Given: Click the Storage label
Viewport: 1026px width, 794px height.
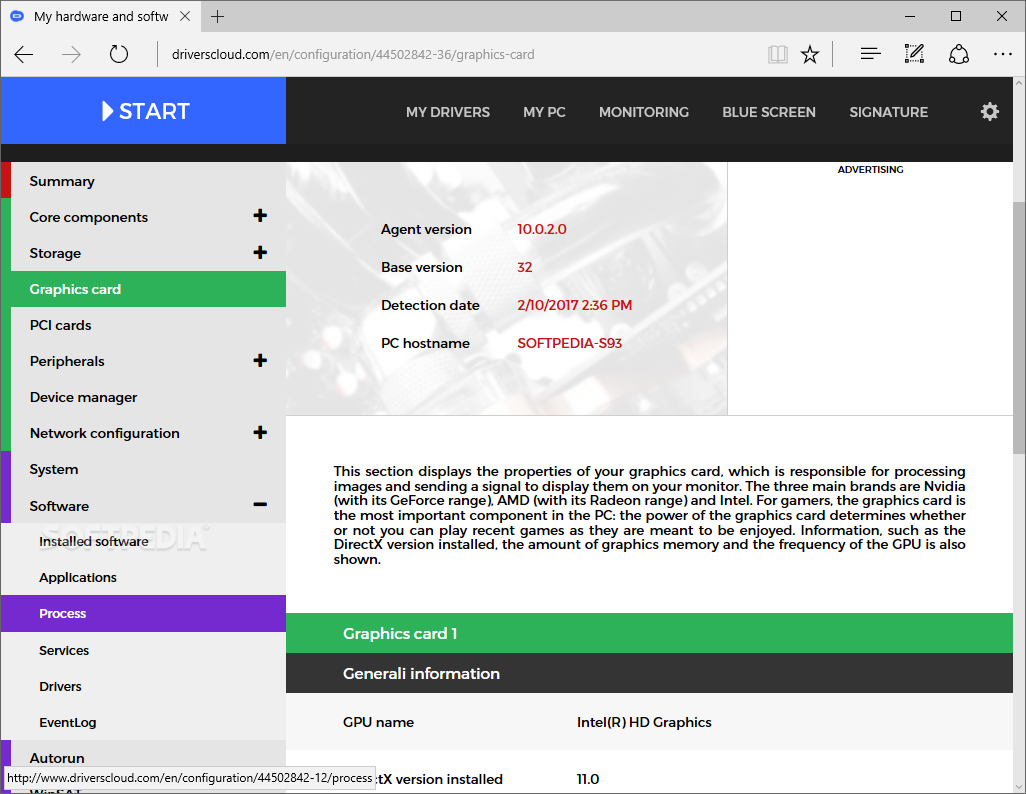Looking at the screenshot, I should [x=55, y=253].
